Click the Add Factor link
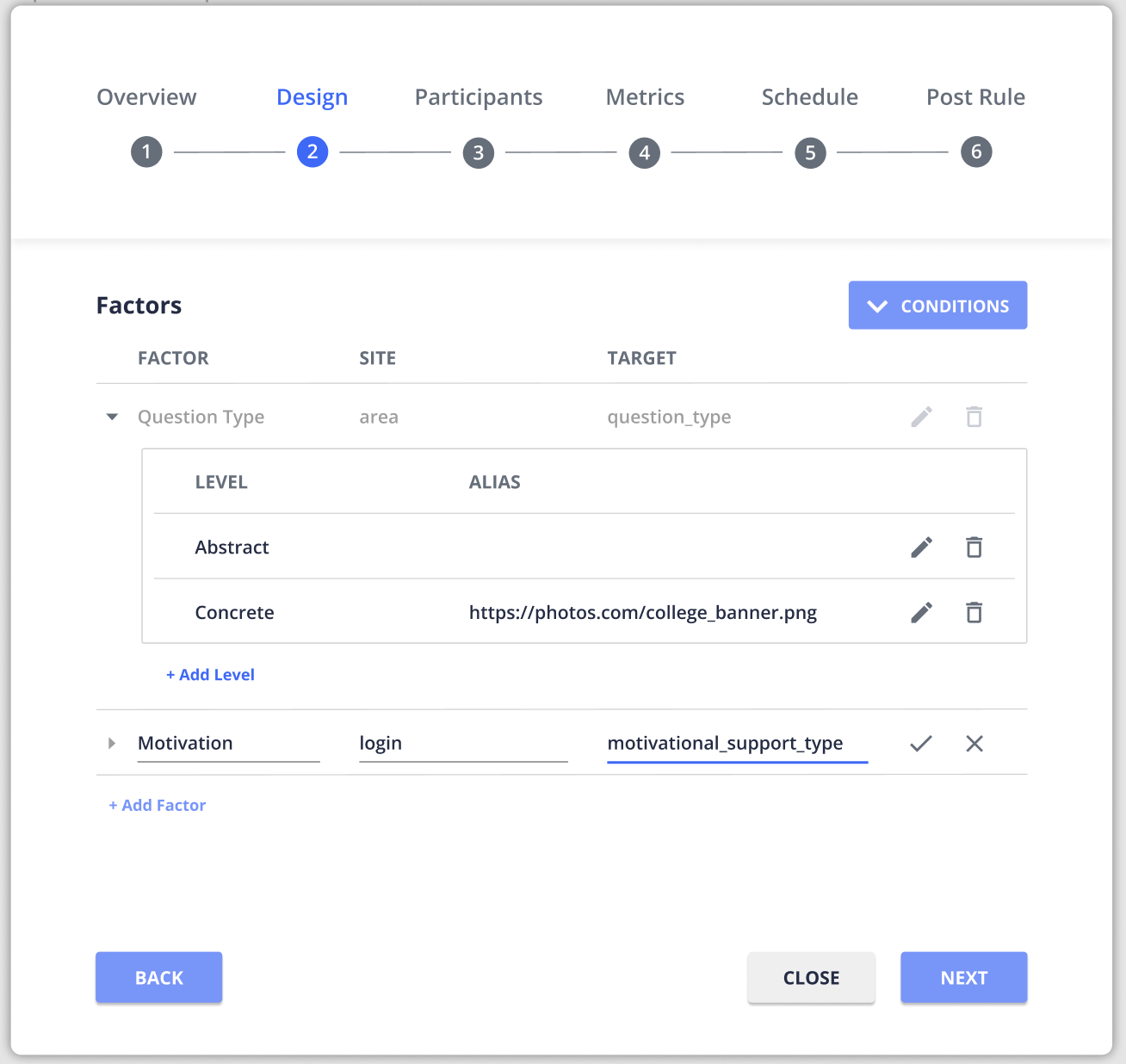 pyautogui.click(x=158, y=806)
